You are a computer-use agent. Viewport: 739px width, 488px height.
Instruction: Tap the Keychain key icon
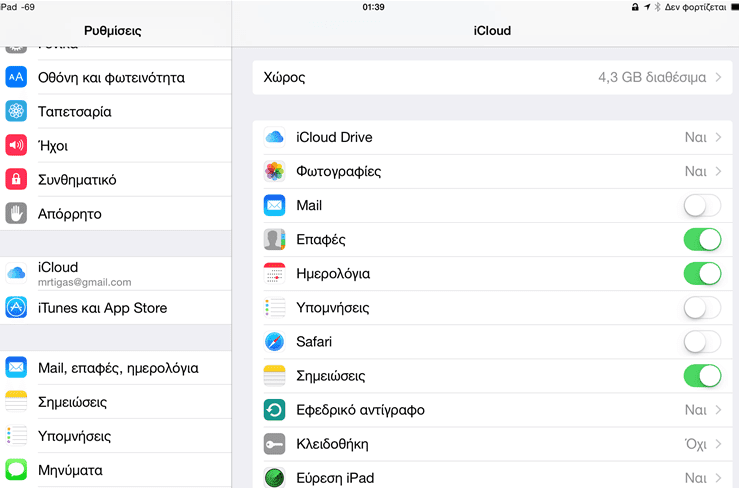(x=274, y=444)
